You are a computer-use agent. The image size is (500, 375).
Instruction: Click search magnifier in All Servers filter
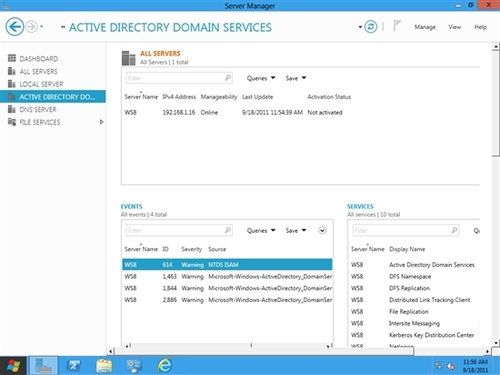228,78
